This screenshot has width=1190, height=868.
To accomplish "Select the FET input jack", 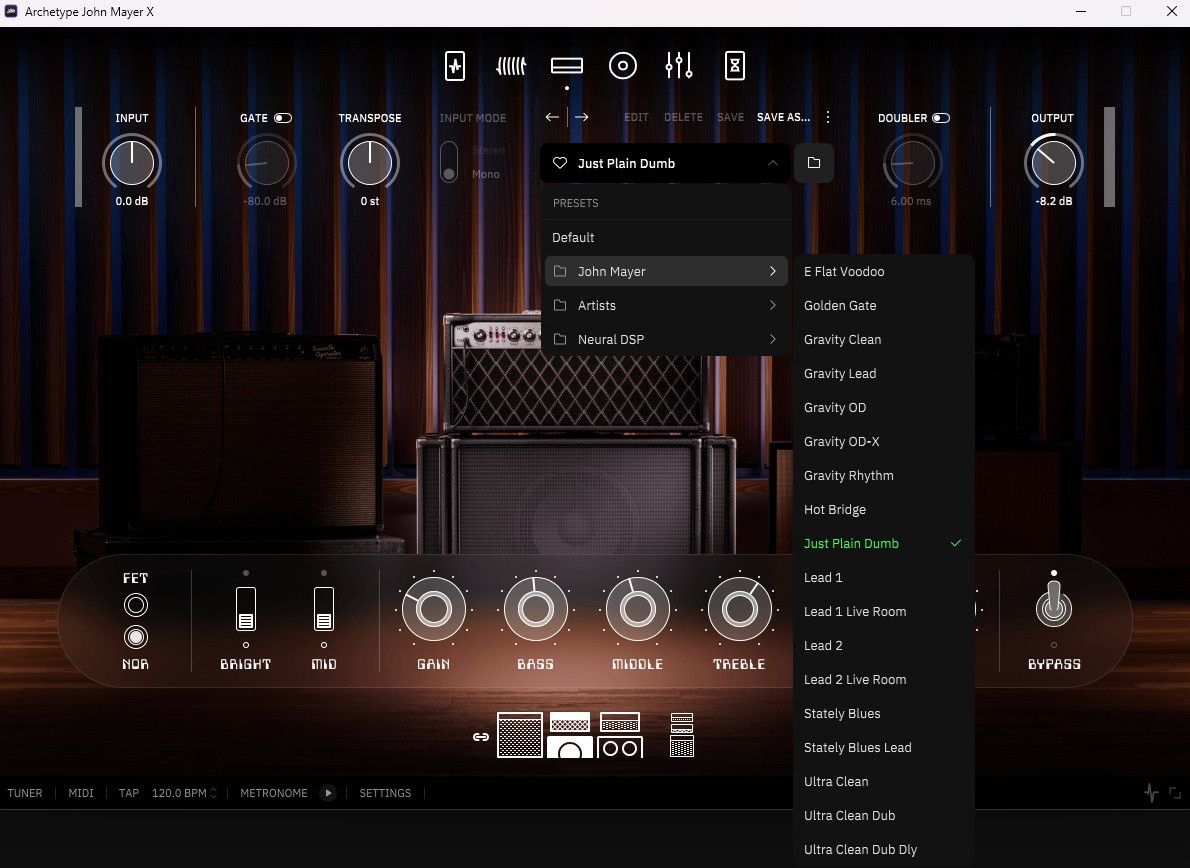I will (136, 605).
